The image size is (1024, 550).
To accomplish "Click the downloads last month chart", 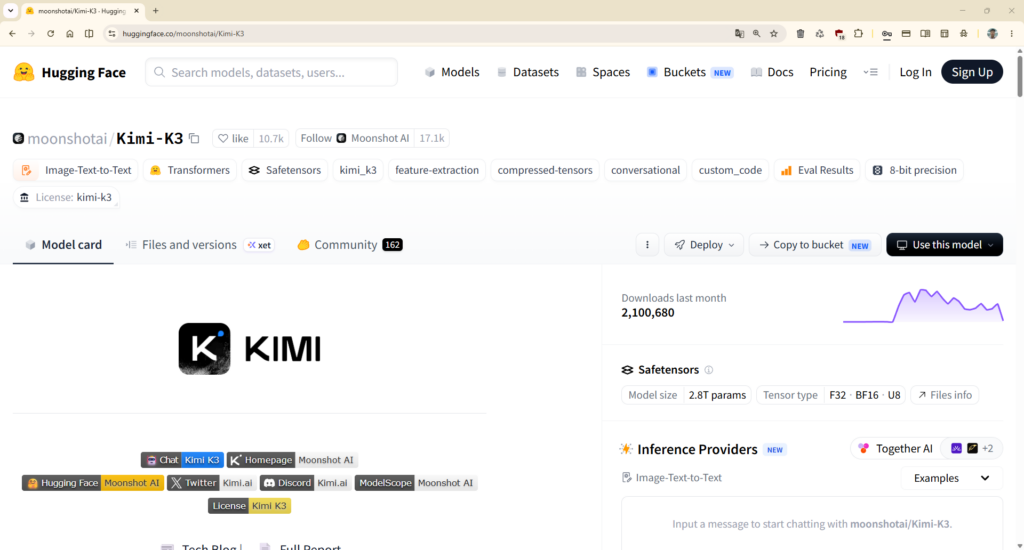I will (x=923, y=305).
